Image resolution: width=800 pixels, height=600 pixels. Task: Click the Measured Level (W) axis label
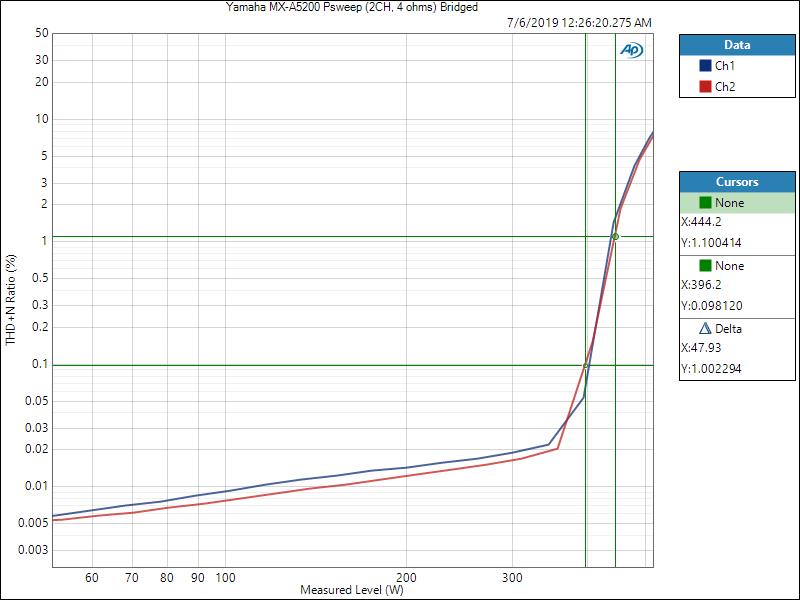(x=351, y=590)
